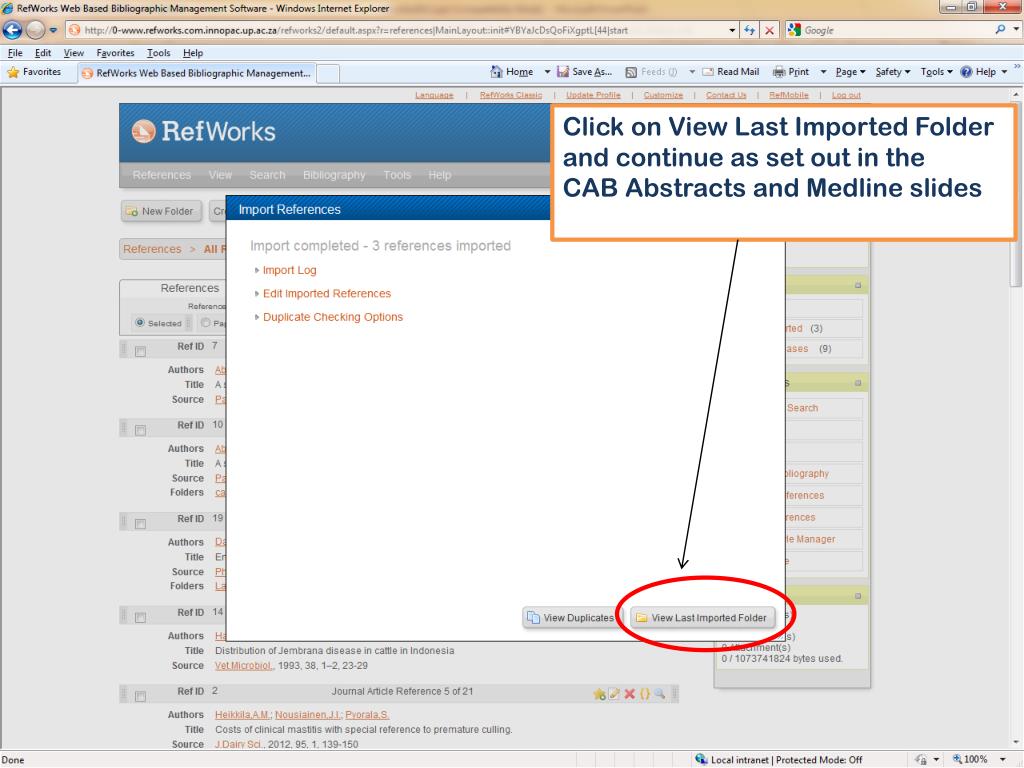This screenshot has width=1024, height=768.
Task: Click author link Pyorala, S.
Action: 367,715
